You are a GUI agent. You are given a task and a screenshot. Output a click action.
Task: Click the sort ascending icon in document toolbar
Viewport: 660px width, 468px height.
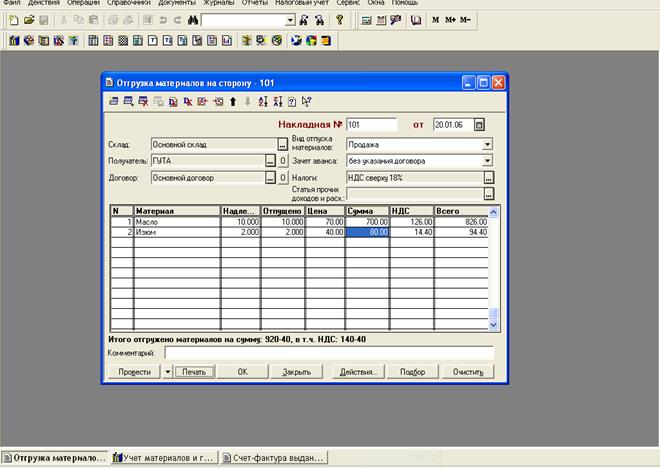tap(264, 101)
